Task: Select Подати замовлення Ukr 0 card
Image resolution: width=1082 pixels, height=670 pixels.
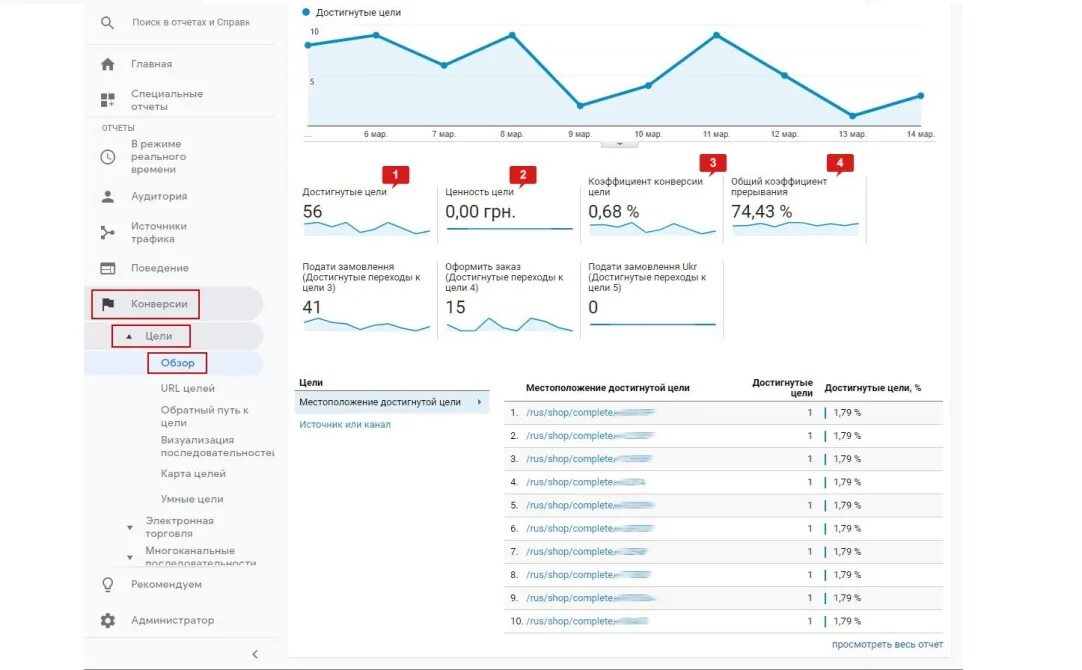Action: (651, 299)
